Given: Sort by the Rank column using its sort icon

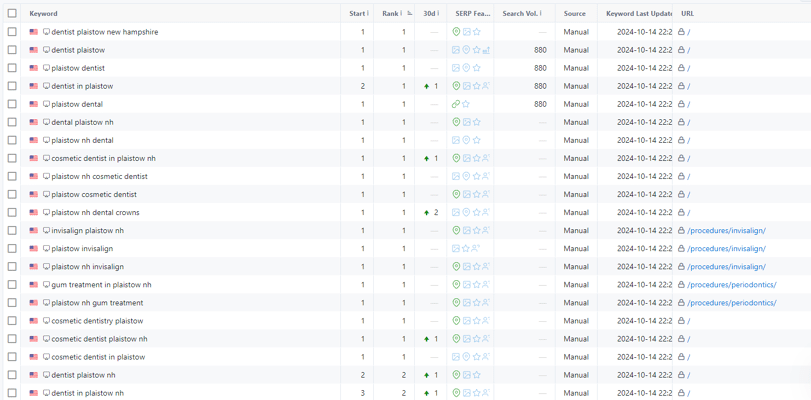Looking at the screenshot, I should coord(410,14).
